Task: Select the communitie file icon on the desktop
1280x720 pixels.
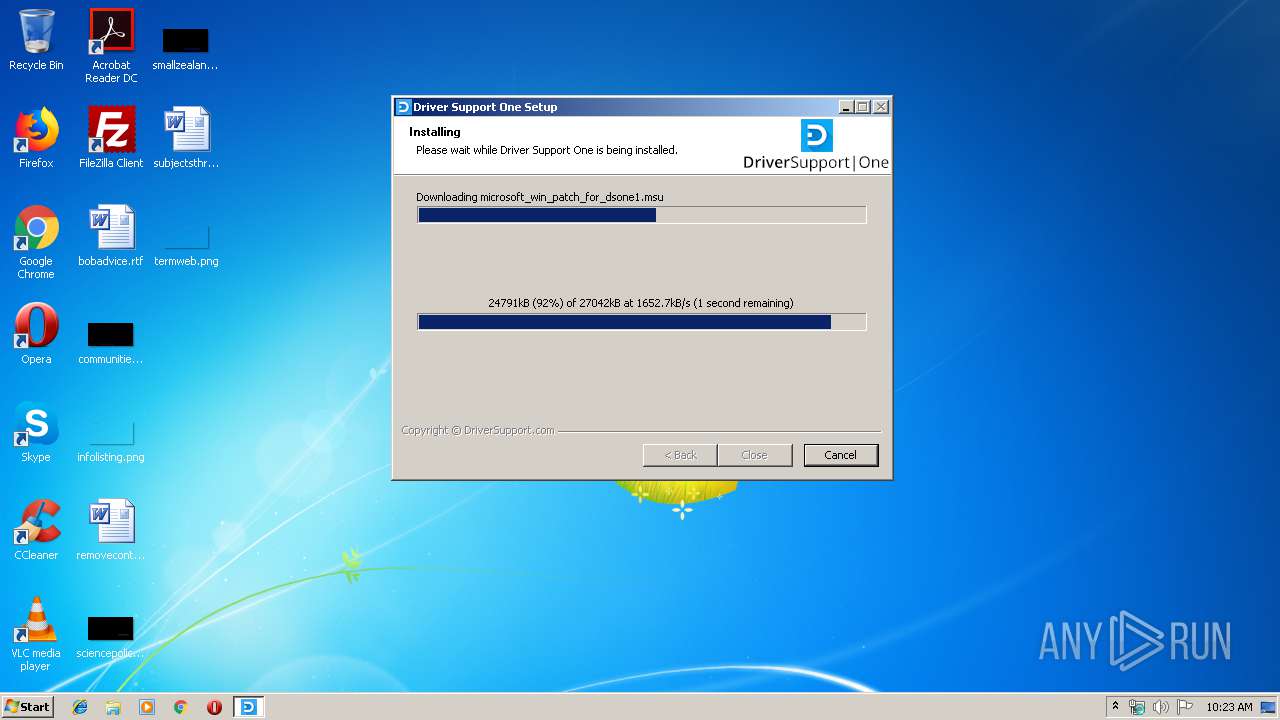Action: coord(111,343)
